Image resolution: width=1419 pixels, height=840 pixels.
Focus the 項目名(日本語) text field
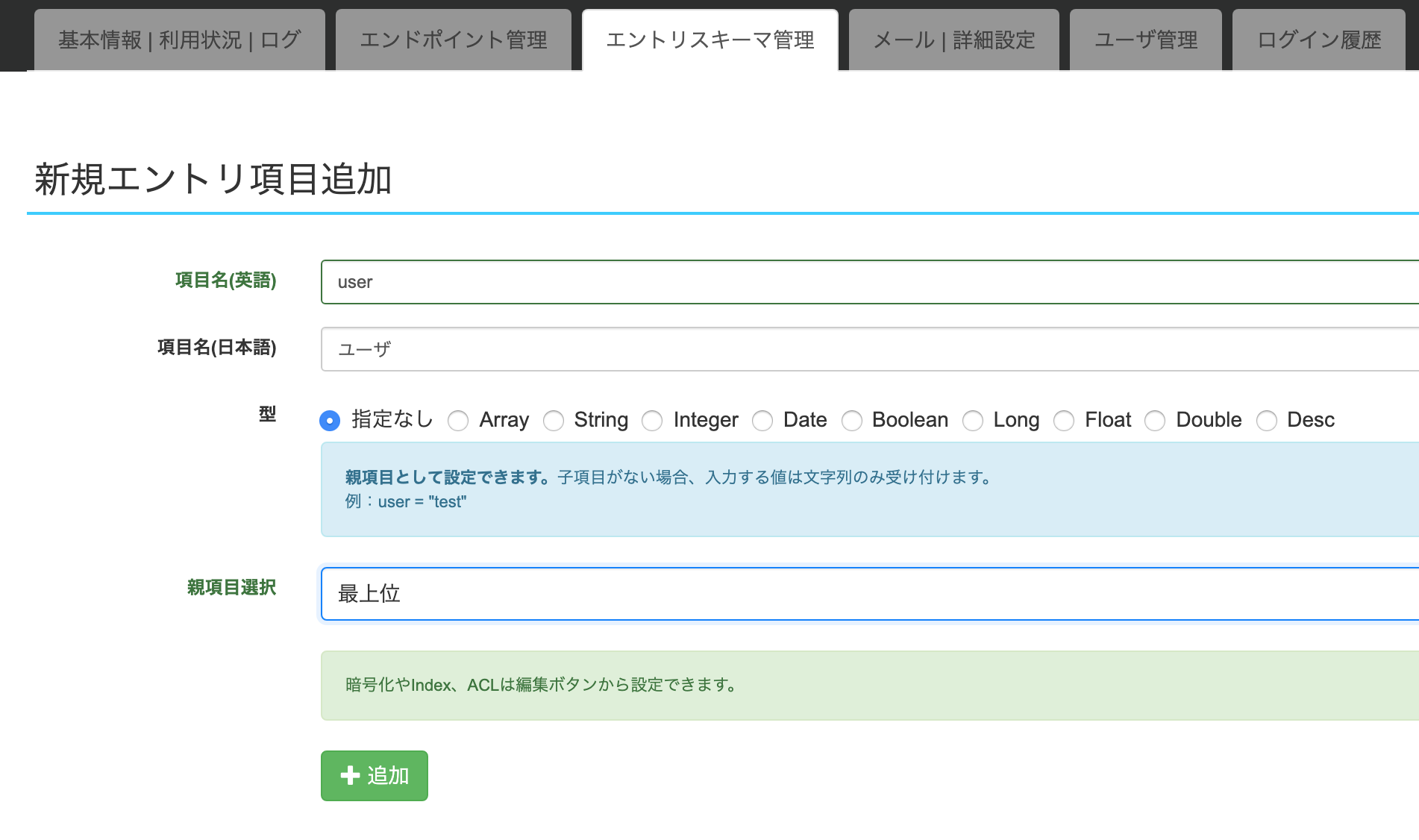(x=870, y=349)
